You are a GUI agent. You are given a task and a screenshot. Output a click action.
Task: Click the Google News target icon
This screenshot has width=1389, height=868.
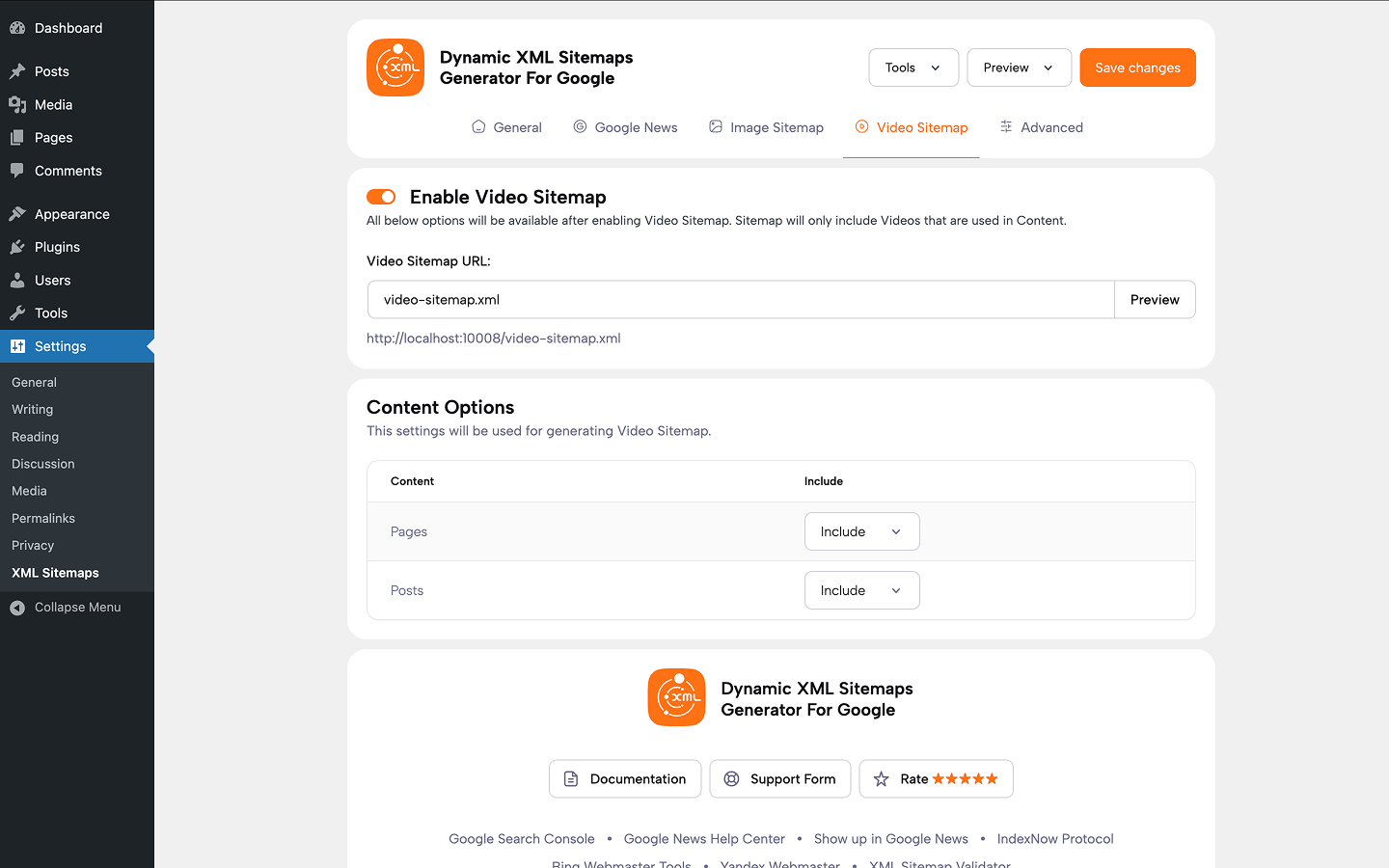[x=580, y=126]
